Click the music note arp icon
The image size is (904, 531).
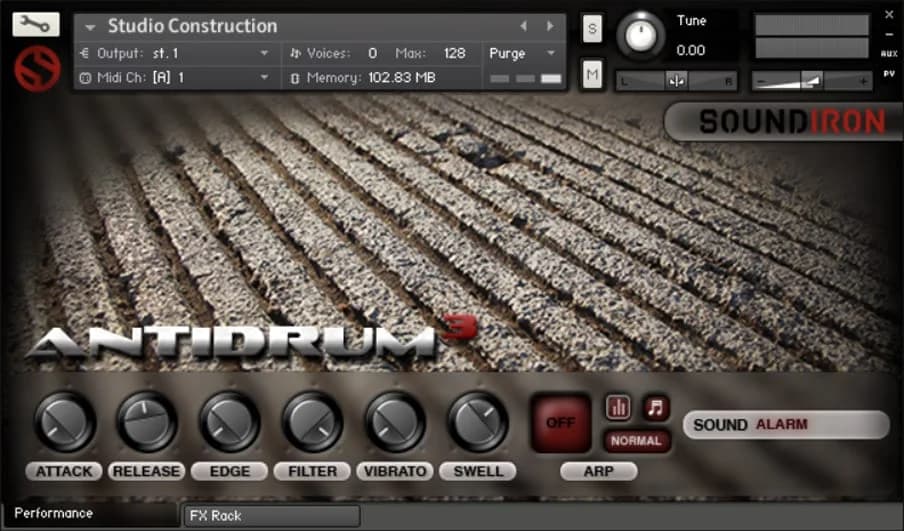point(656,408)
